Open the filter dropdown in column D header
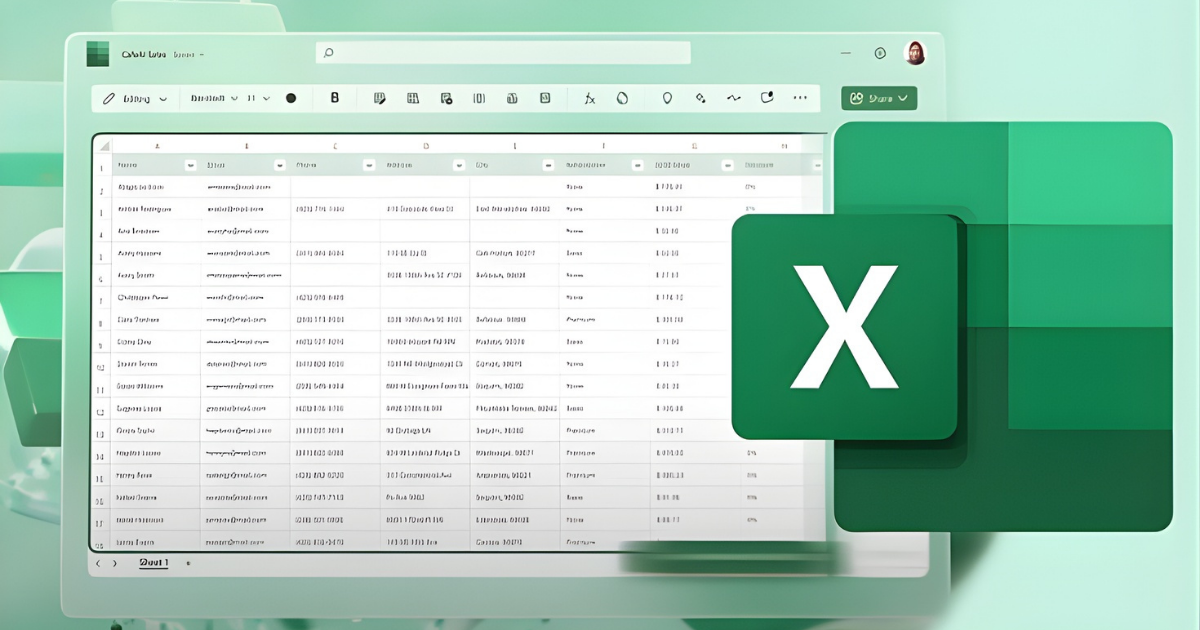This screenshot has height=630, width=1200. pyautogui.click(x=459, y=165)
